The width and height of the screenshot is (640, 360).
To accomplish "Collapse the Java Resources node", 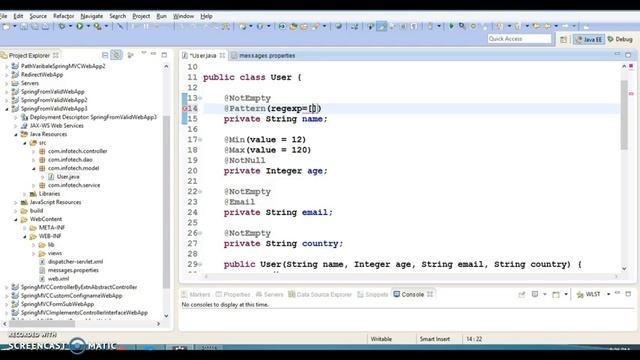I will (16, 134).
